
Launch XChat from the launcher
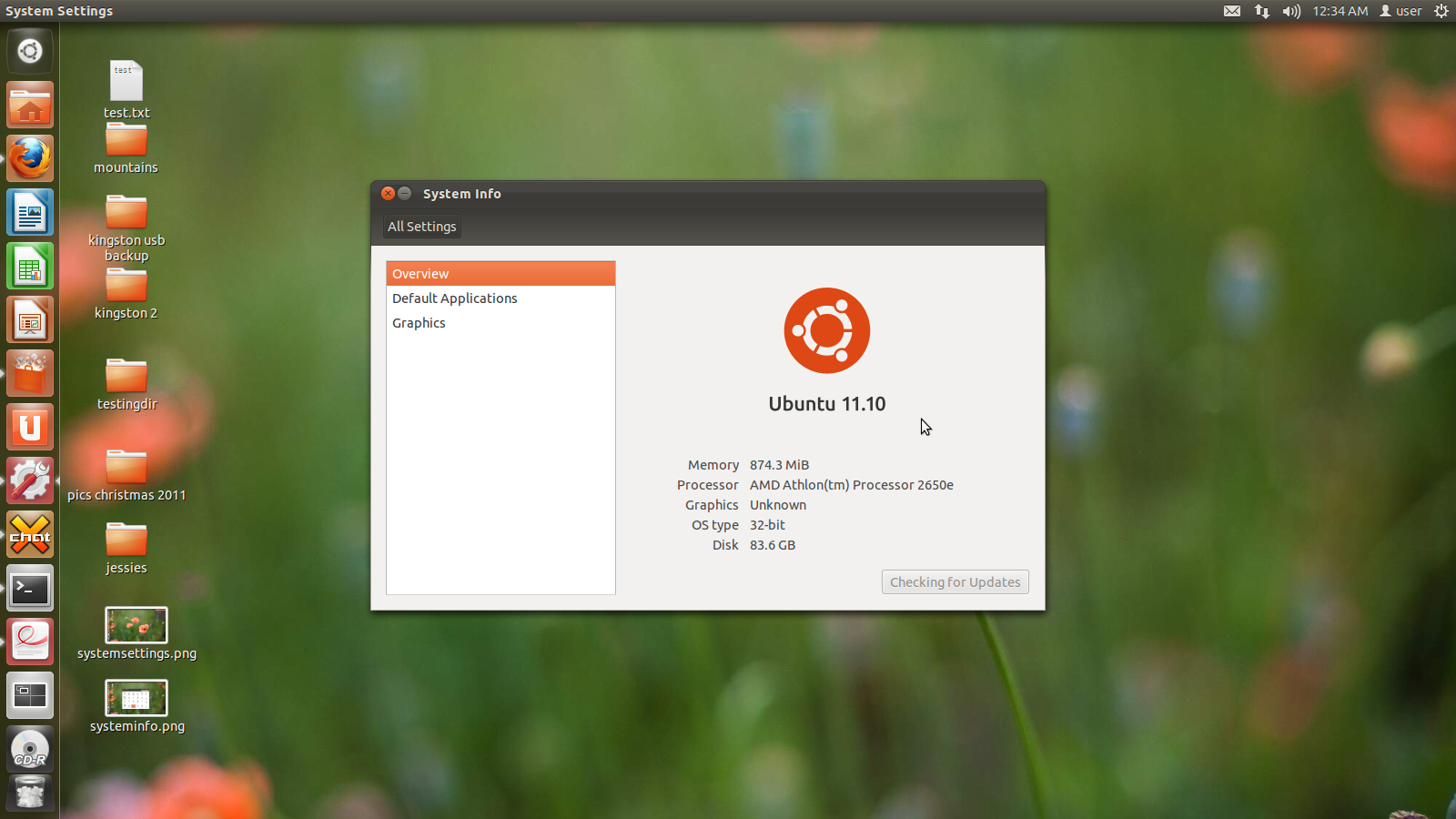[30, 535]
